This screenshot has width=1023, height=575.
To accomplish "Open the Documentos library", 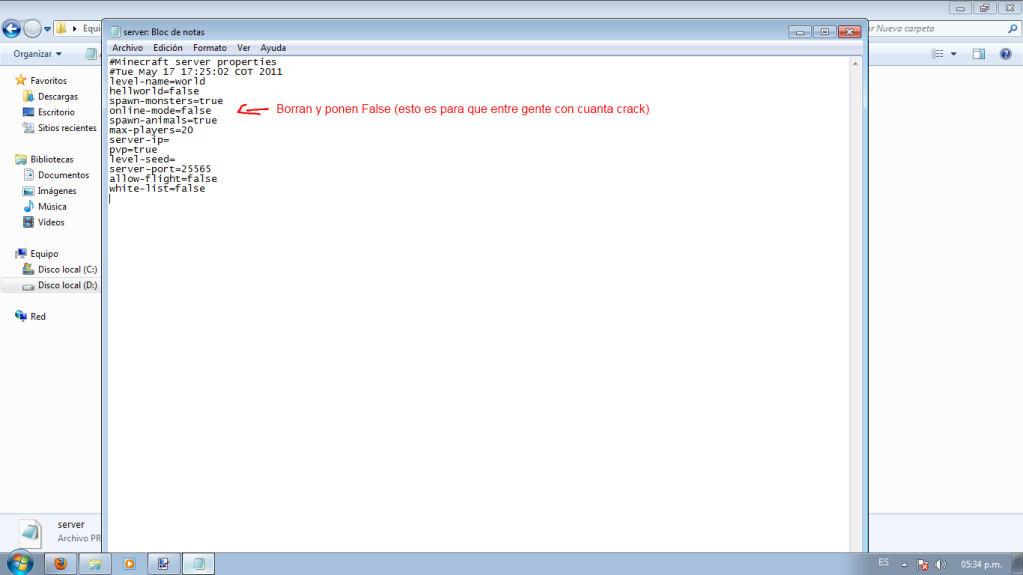I will pos(63,175).
